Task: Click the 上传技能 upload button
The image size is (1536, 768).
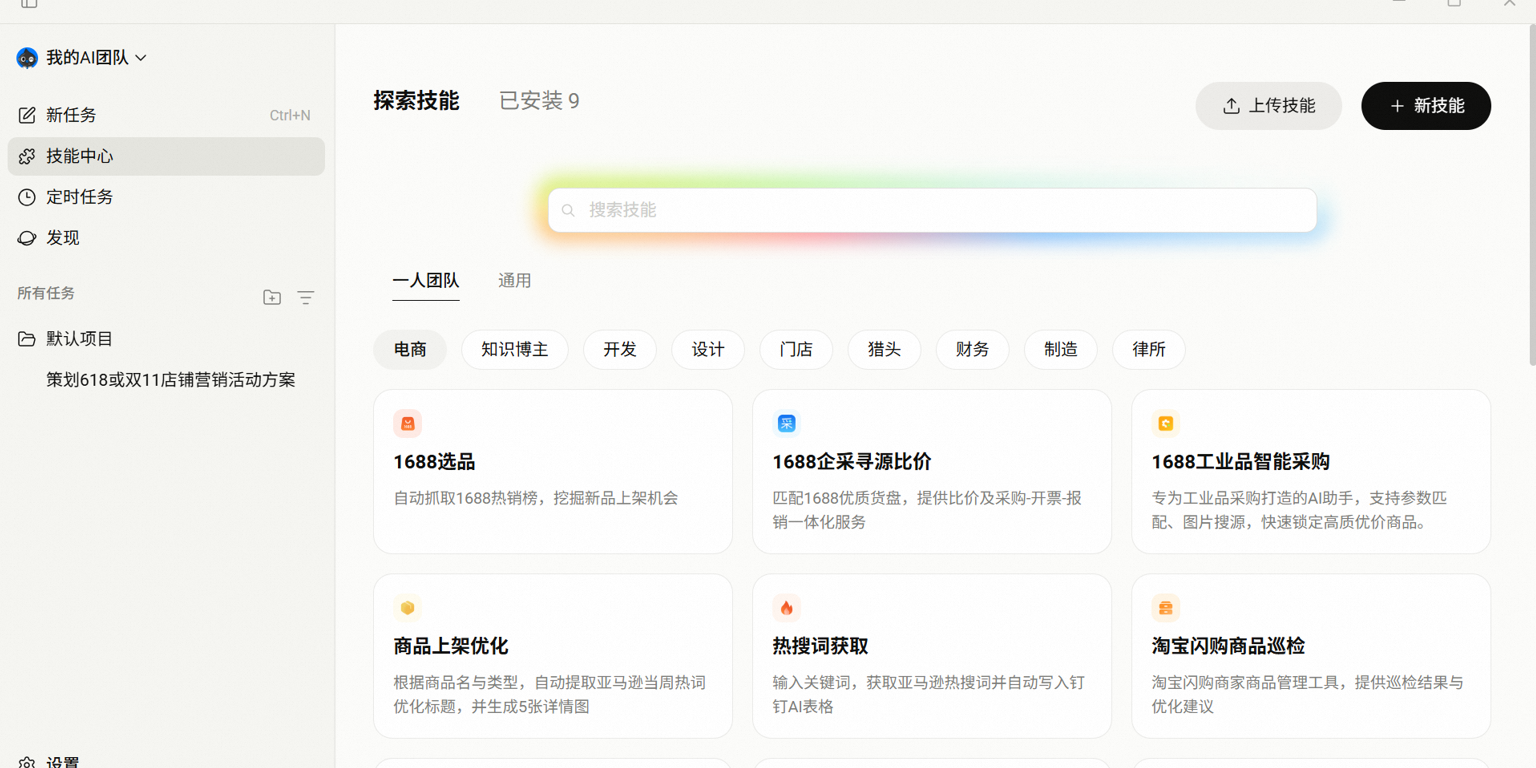Action: point(1268,105)
